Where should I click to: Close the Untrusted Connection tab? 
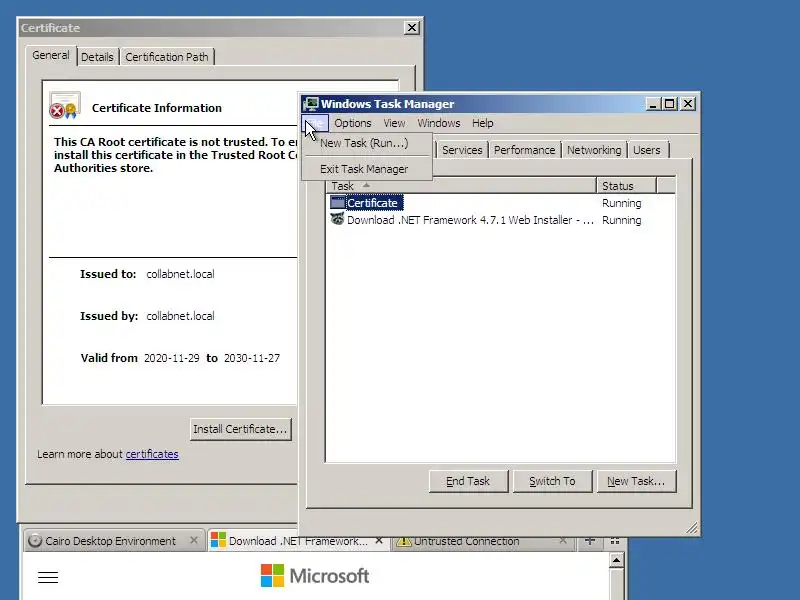(563, 540)
